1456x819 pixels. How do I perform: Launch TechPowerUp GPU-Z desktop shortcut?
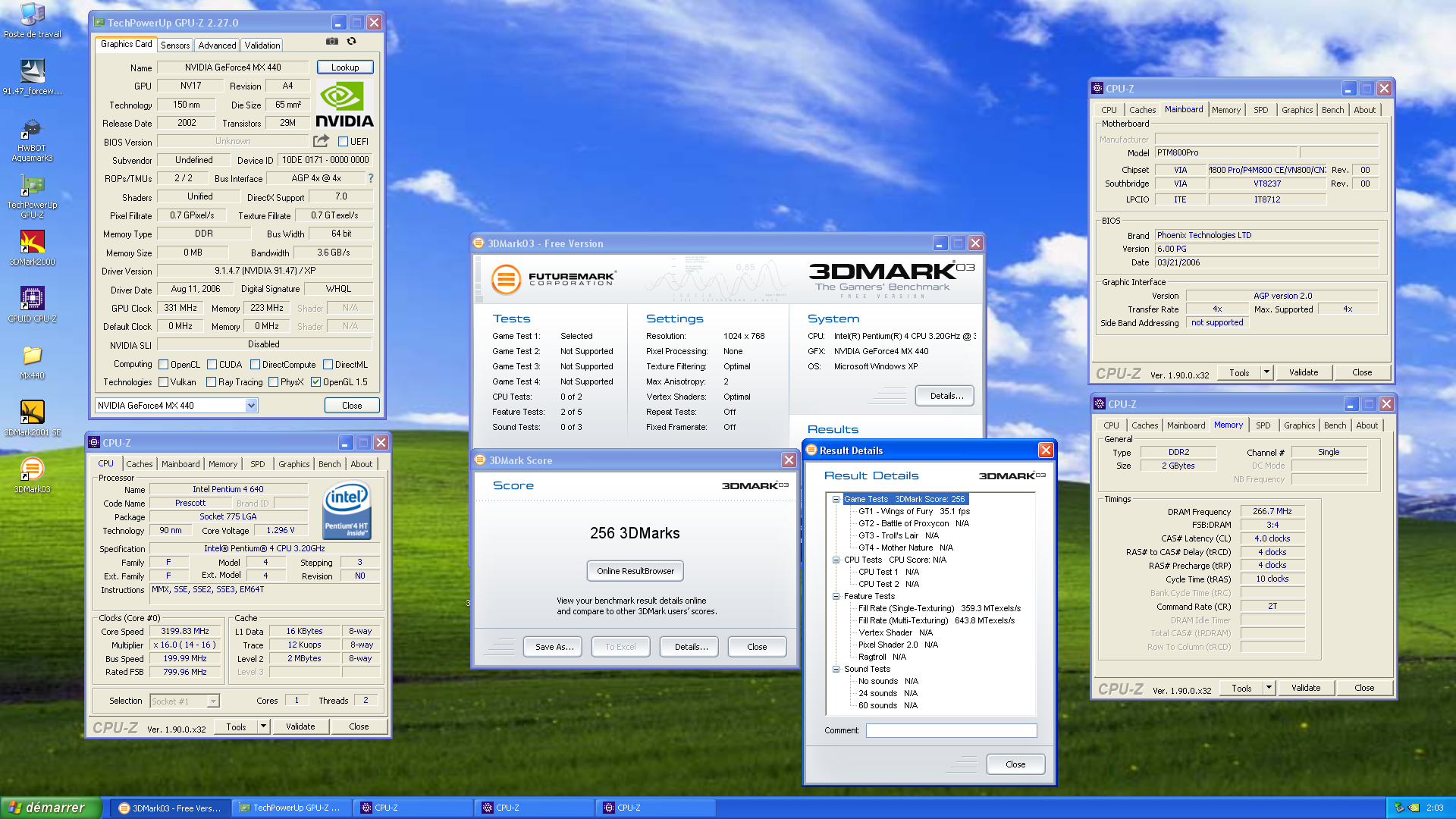pyautogui.click(x=32, y=197)
